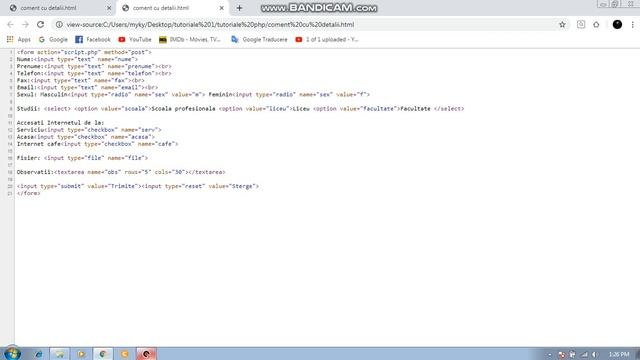The height and width of the screenshot is (360, 640).
Task: Open the Google bookmark
Action: click(53, 40)
